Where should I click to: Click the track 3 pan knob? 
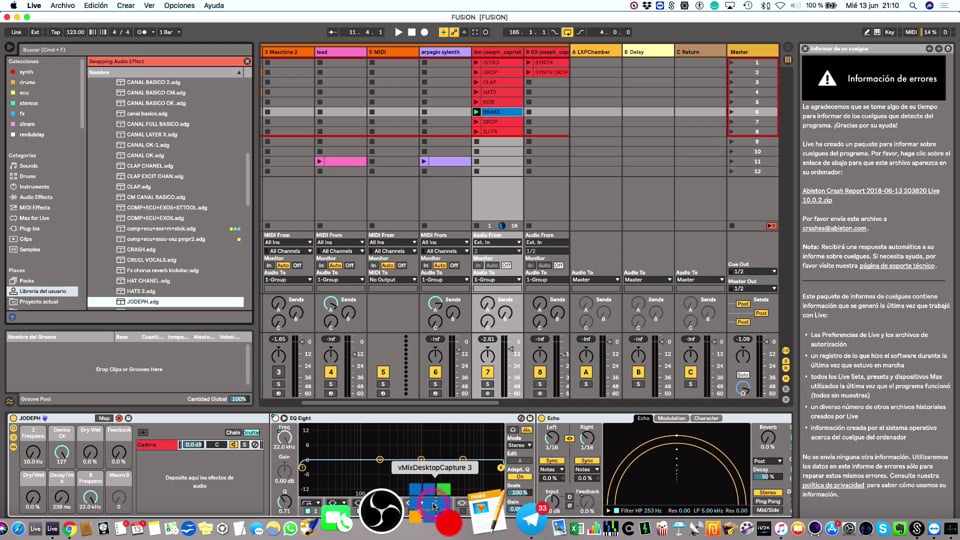coord(279,355)
